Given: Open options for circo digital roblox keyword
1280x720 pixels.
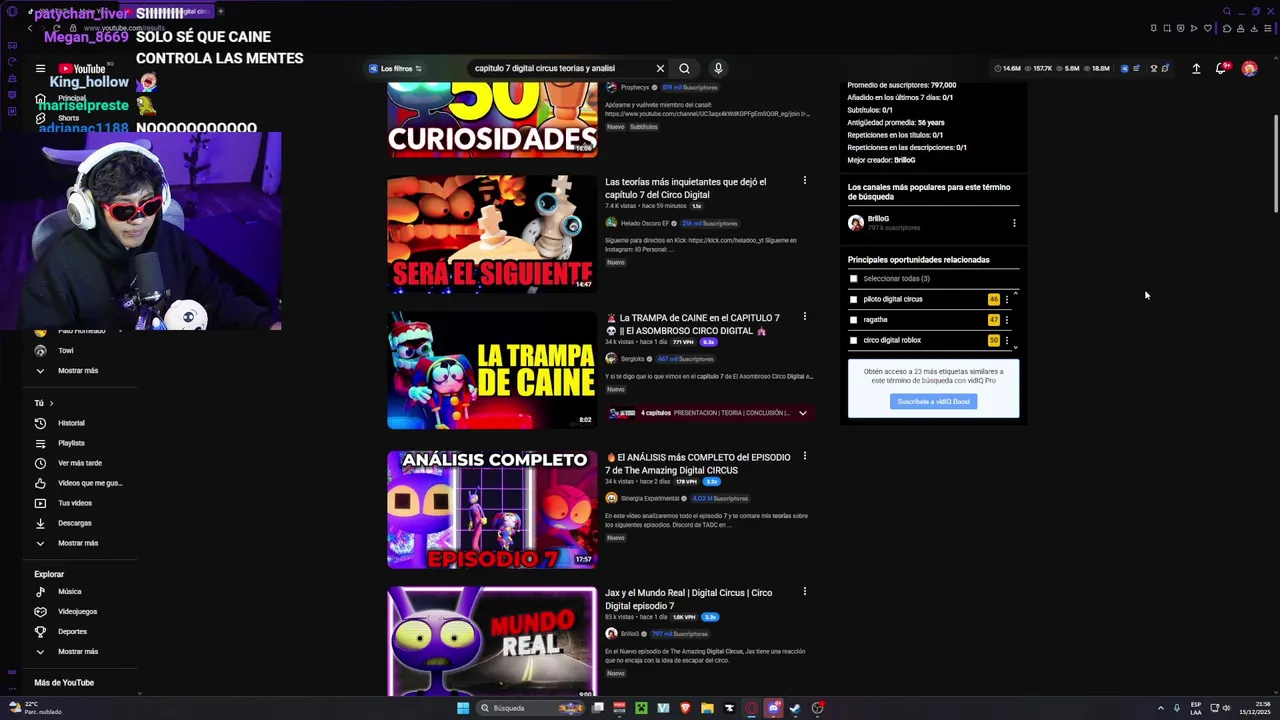Looking at the screenshot, I should coord(1007,340).
